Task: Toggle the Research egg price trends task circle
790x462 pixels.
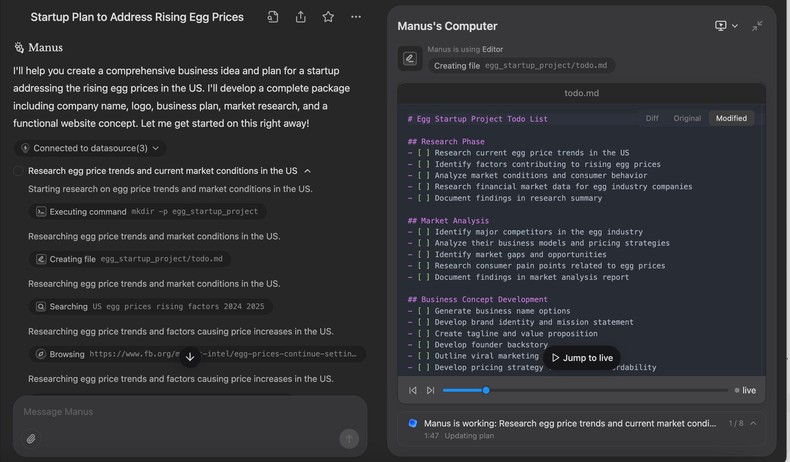Action: pyautogui.click(x=18, y=171)
